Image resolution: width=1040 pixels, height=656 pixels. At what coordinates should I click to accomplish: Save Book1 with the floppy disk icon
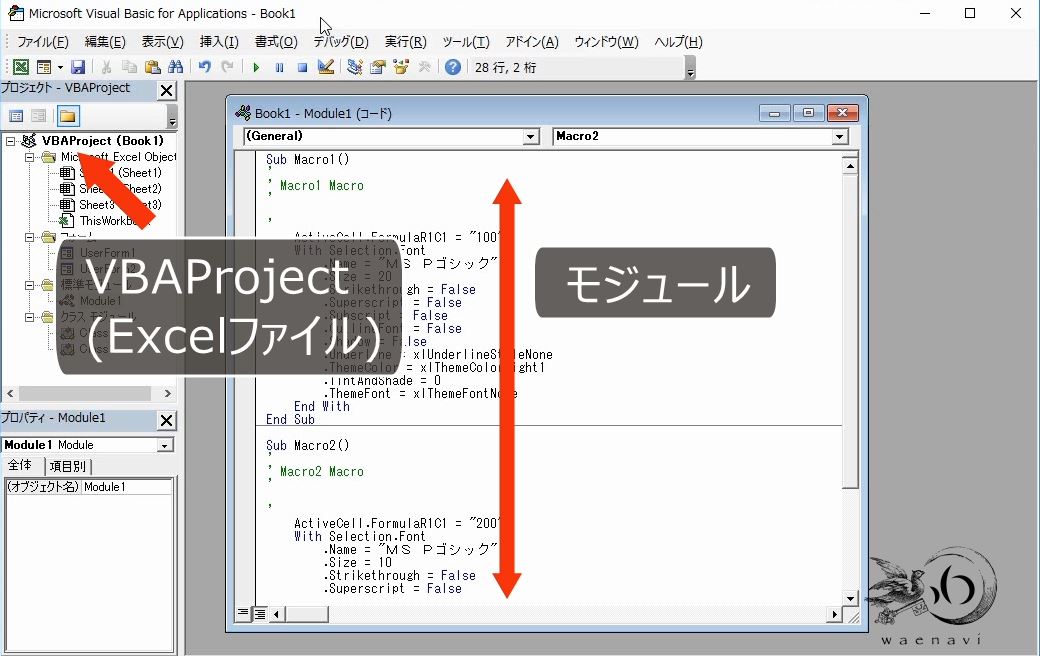78,67
